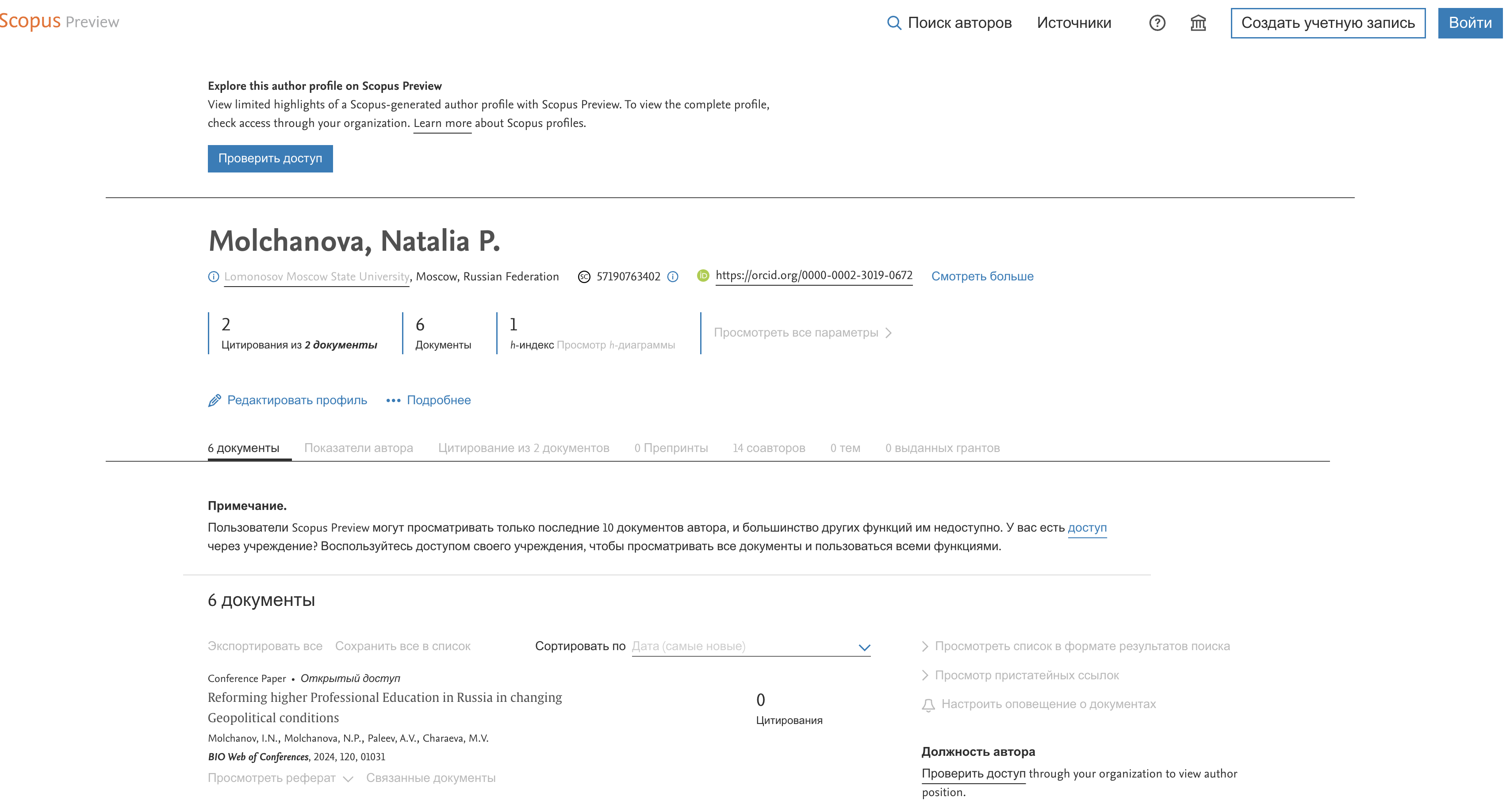Open the 0 Препринты tab

tap(671, 448)
